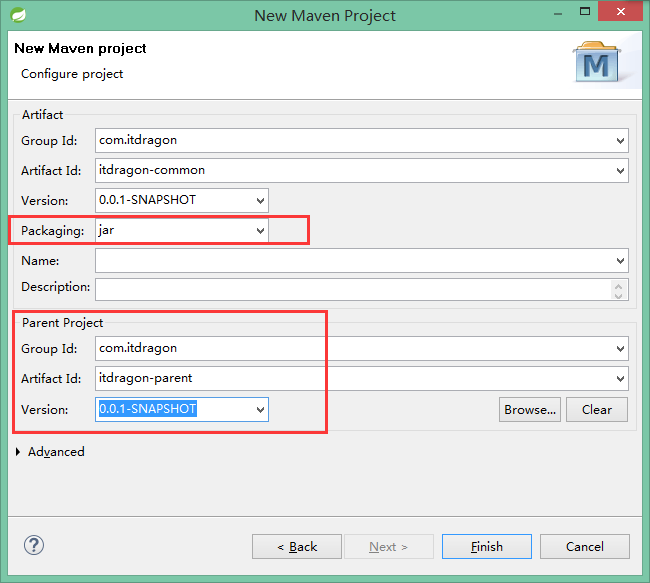The width and height of the screenshot is (650, 583).
Task: Click the 'Configure project' subtitle text
Action: pyautogui.click(x=72, y=74)
